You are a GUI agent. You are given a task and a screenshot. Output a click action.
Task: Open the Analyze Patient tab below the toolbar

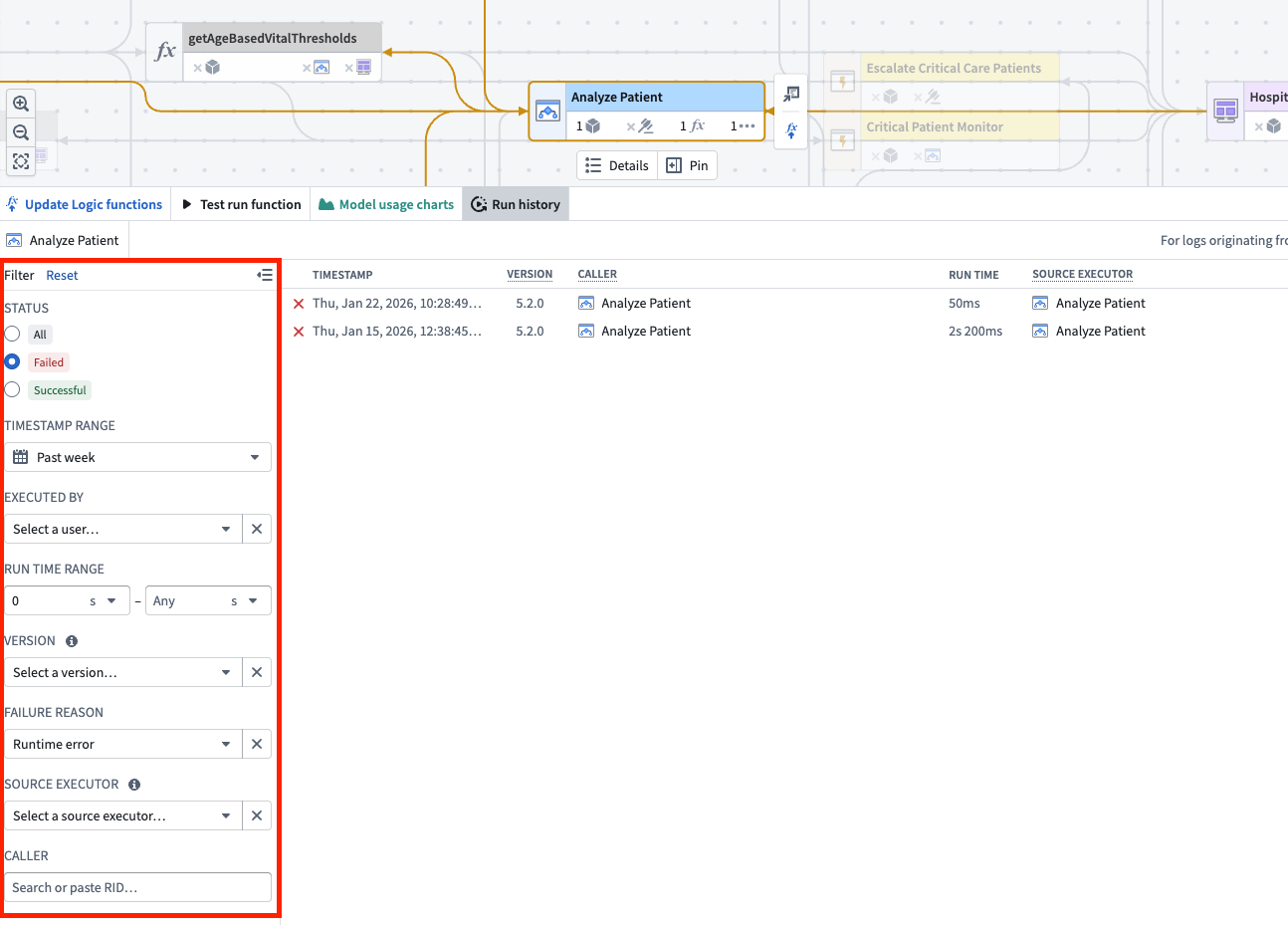click(x=64, y=239)
